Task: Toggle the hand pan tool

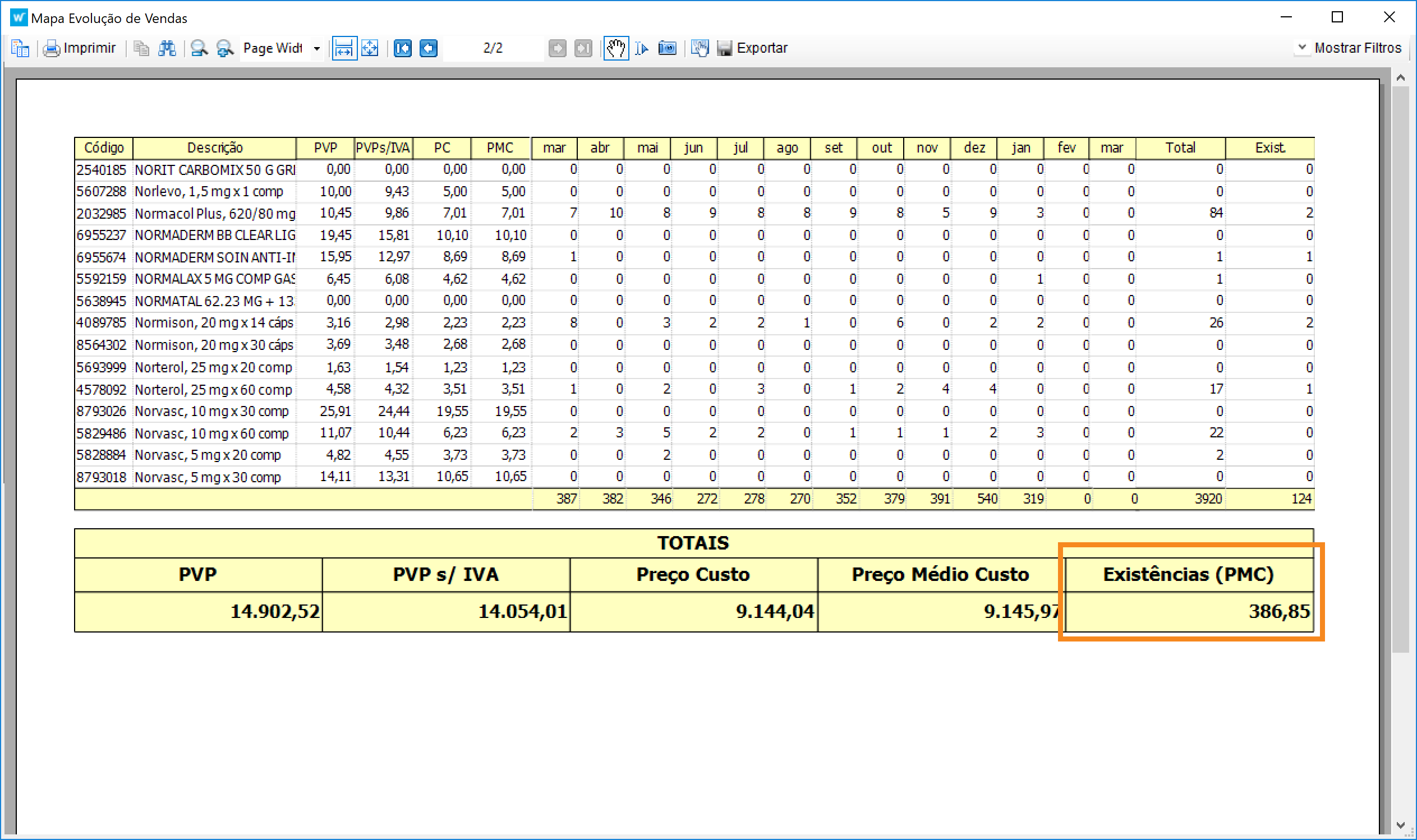Action: point(615,48)
